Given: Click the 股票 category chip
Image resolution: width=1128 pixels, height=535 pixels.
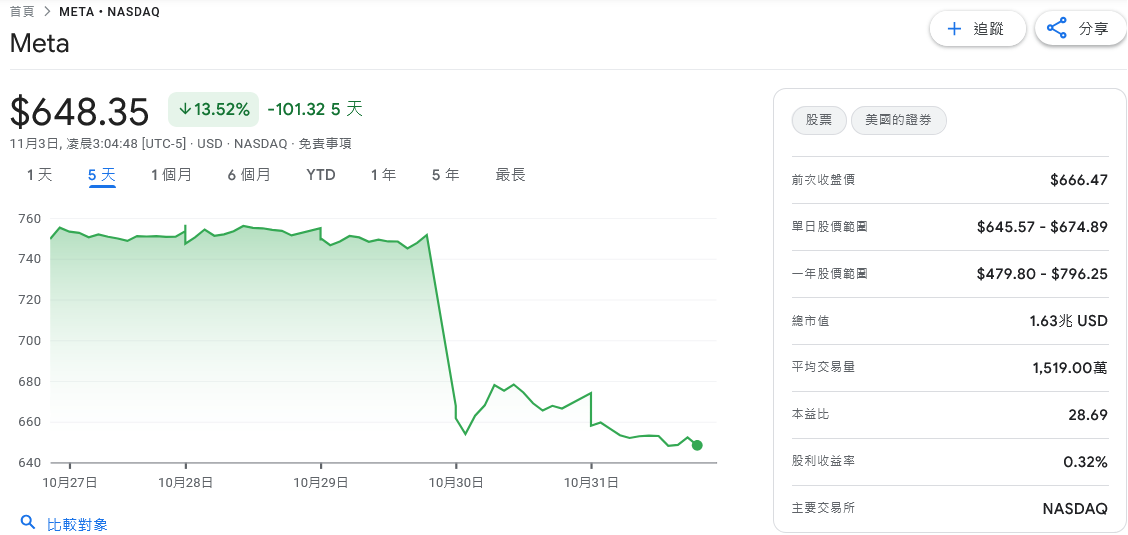Looking at the screenshot, I should pos(819,120).
